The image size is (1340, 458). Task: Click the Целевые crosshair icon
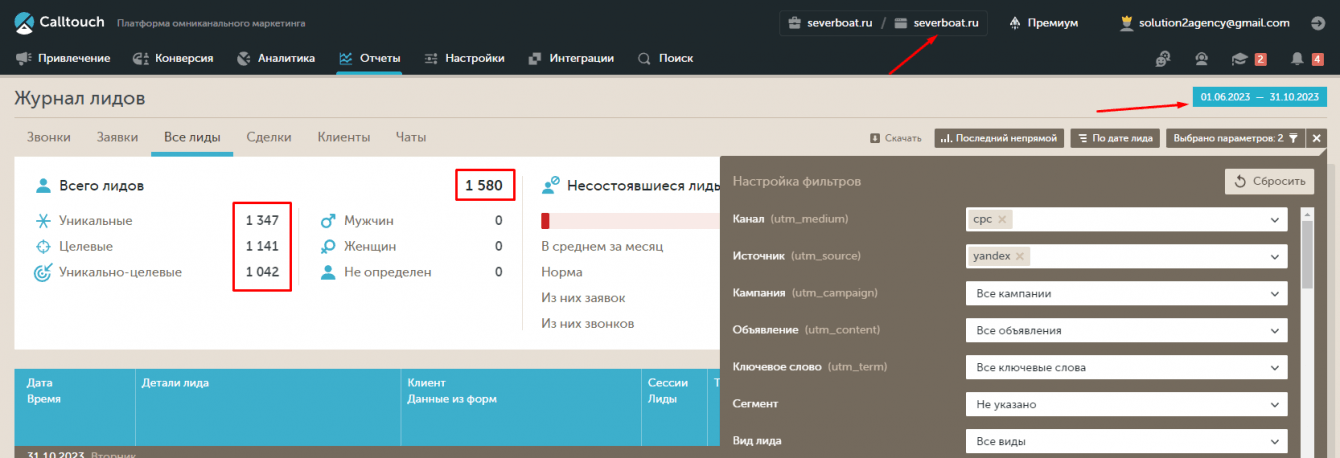[43, 246]
